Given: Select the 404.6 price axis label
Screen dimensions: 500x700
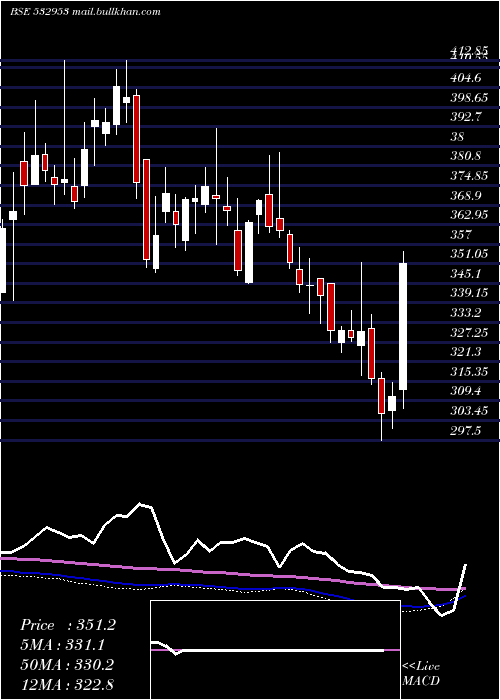Looking at the screenshot, I should 466,78.
